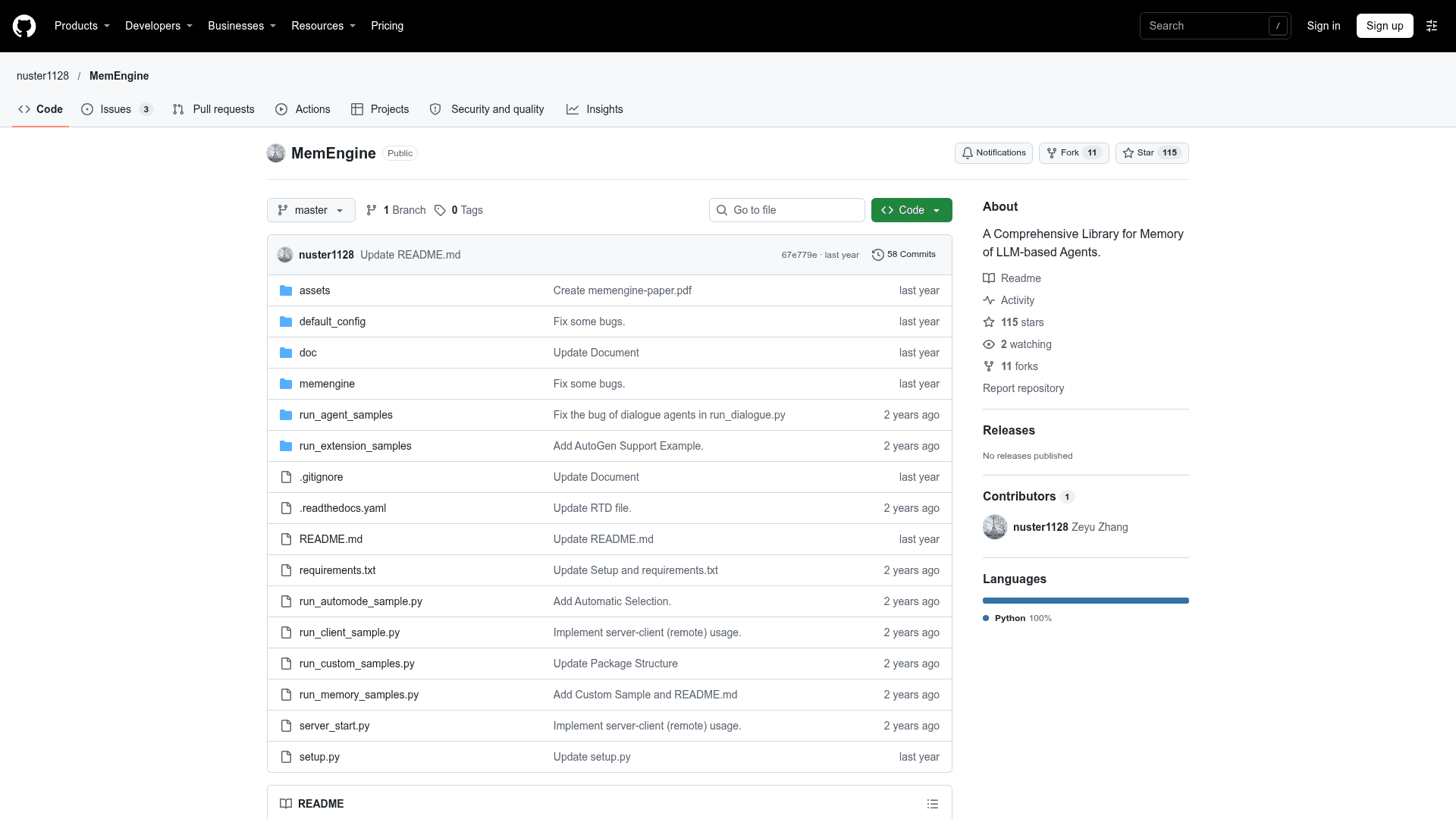
Task: Switch to the Pull requests tab
Action: point(213,109)
